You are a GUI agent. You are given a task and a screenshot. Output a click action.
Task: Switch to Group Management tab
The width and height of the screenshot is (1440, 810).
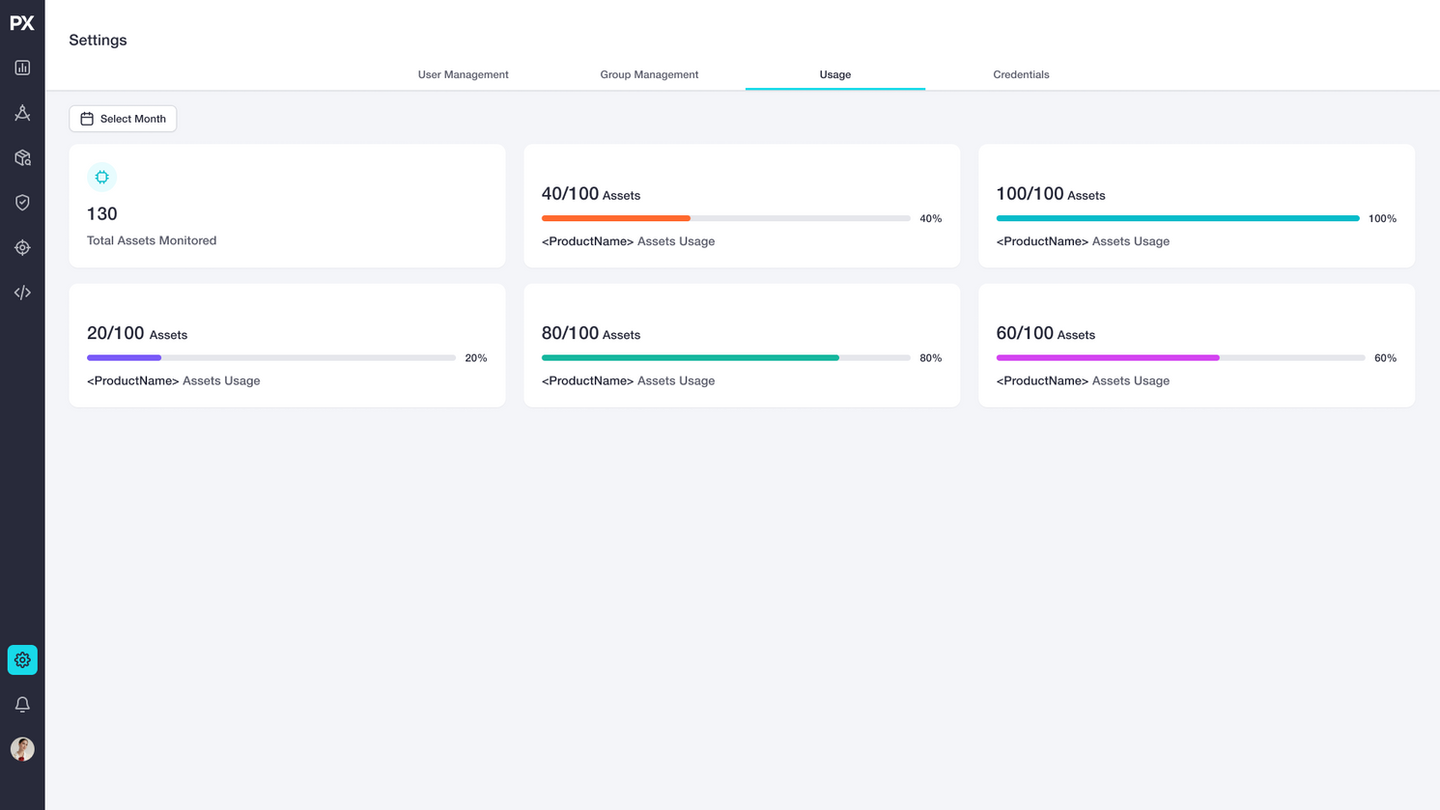(649, 75)
